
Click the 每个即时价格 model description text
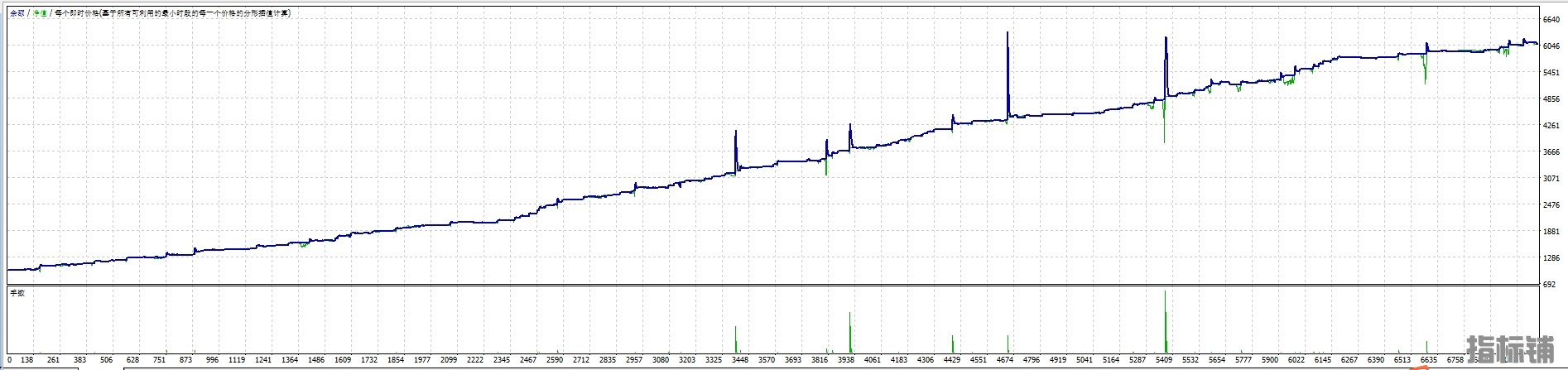[x=171, y=13]
